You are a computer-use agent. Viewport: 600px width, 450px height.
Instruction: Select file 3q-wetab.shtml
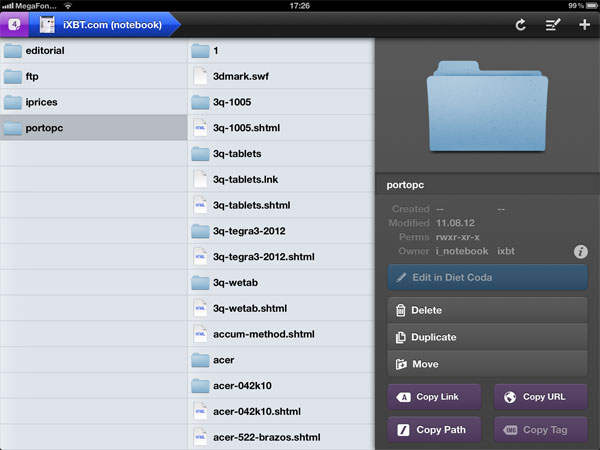(281, 308)
